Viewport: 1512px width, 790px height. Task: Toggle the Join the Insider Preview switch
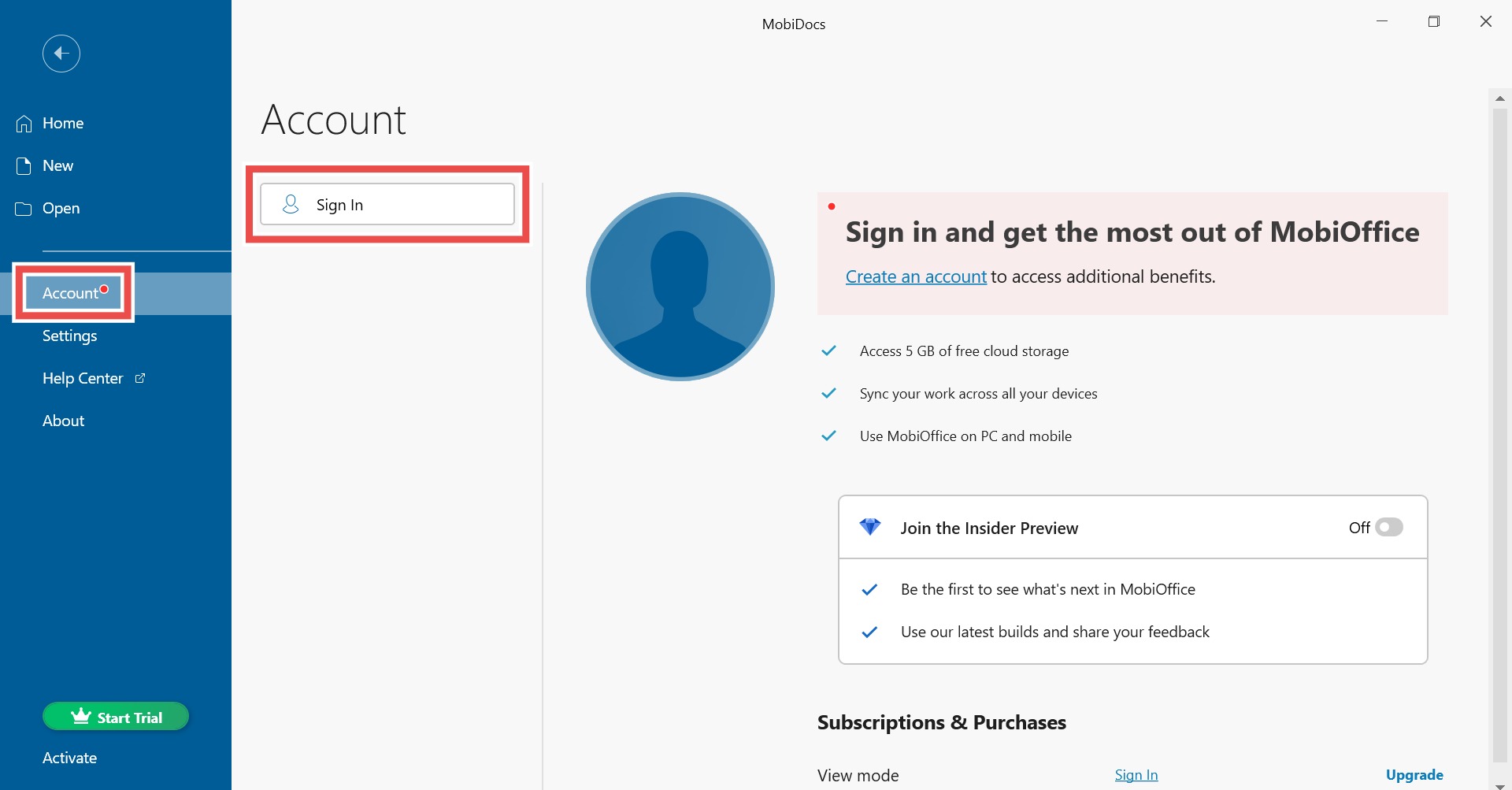(x=1389, y=527)
